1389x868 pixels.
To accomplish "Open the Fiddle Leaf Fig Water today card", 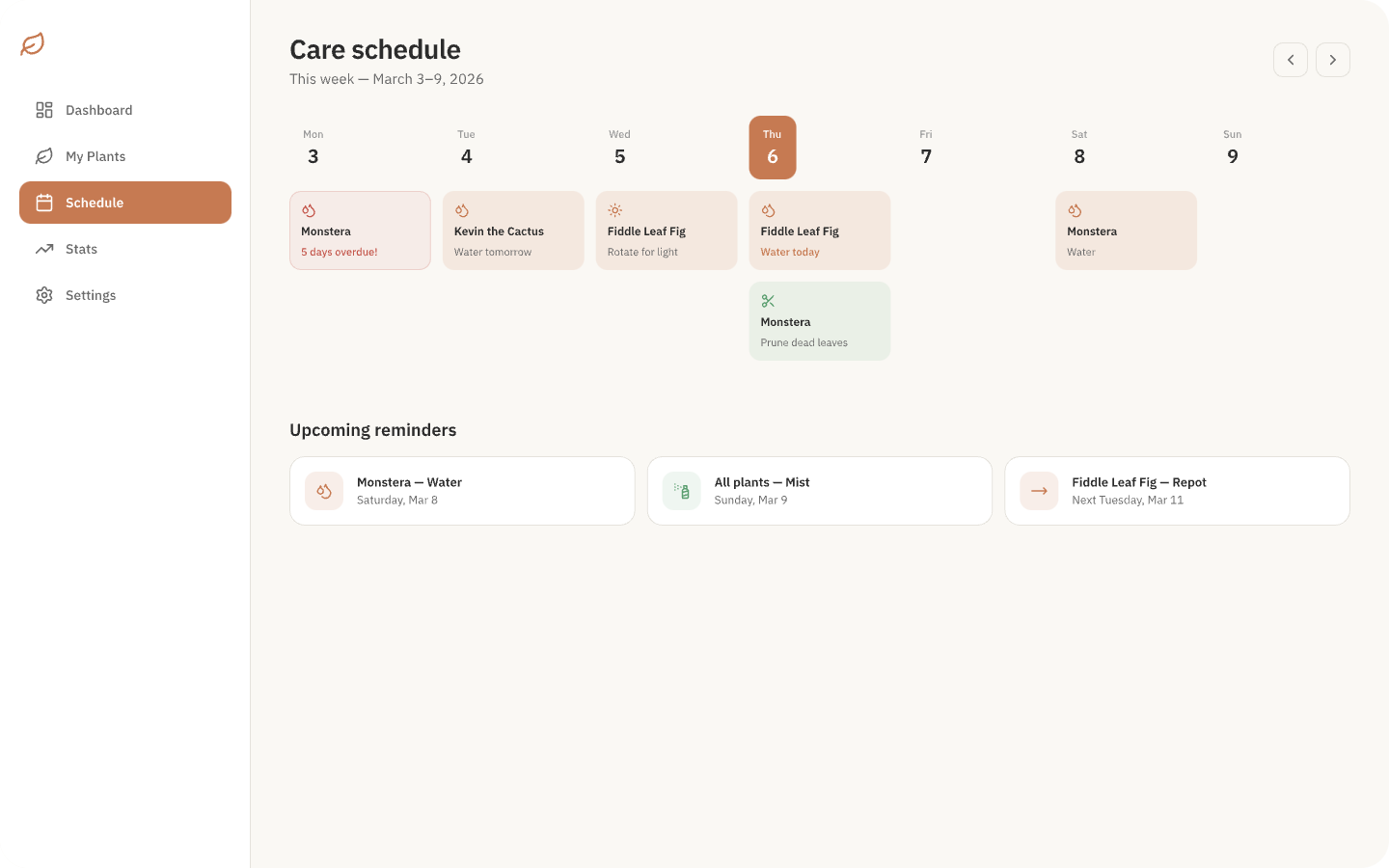I will 820,231.
